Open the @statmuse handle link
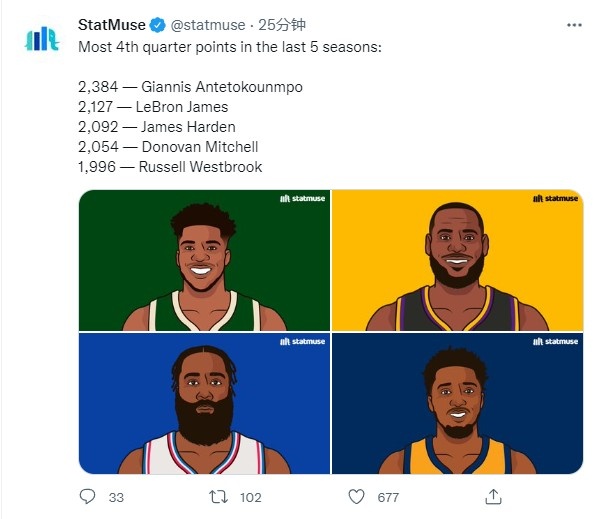 [208, 25]
